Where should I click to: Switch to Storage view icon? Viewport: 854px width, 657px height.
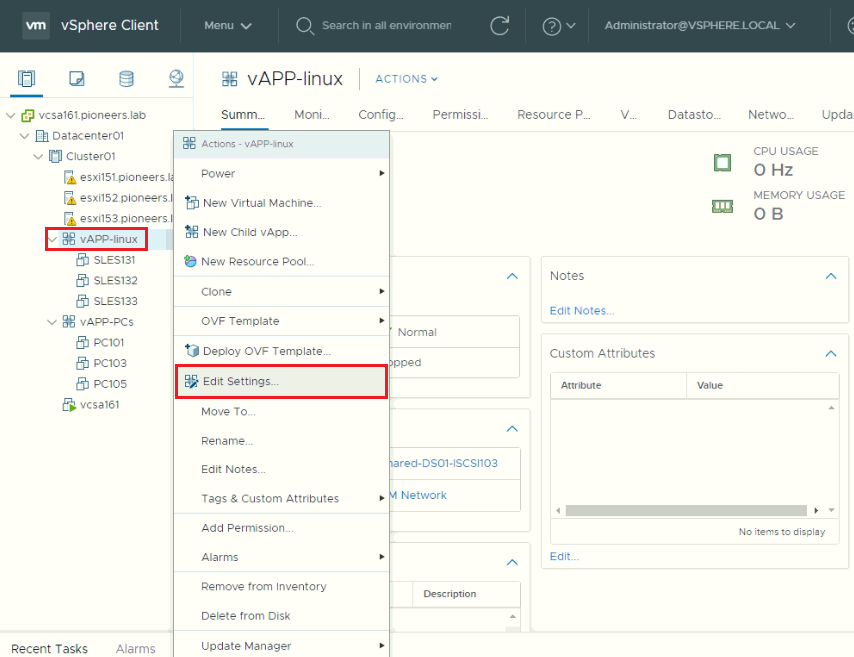click(126, 79)
